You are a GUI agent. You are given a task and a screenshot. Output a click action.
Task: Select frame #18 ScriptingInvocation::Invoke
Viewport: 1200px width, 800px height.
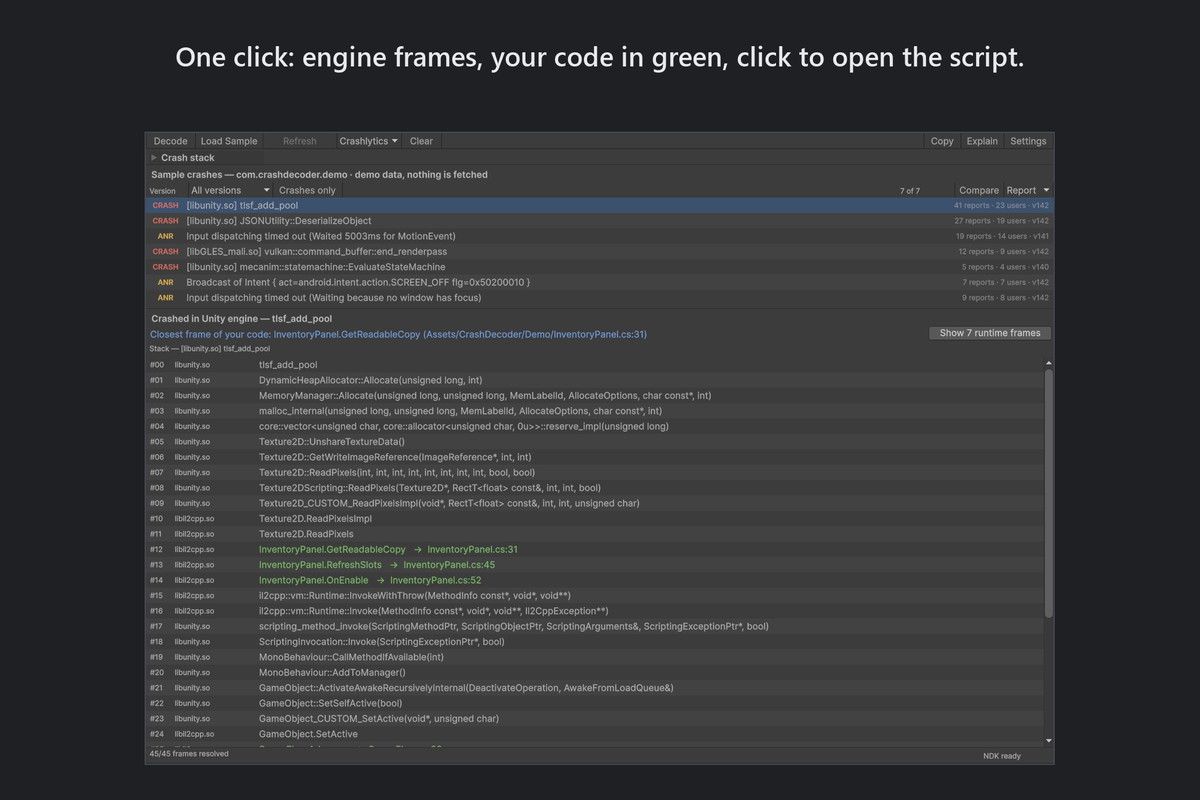(595, 642)
